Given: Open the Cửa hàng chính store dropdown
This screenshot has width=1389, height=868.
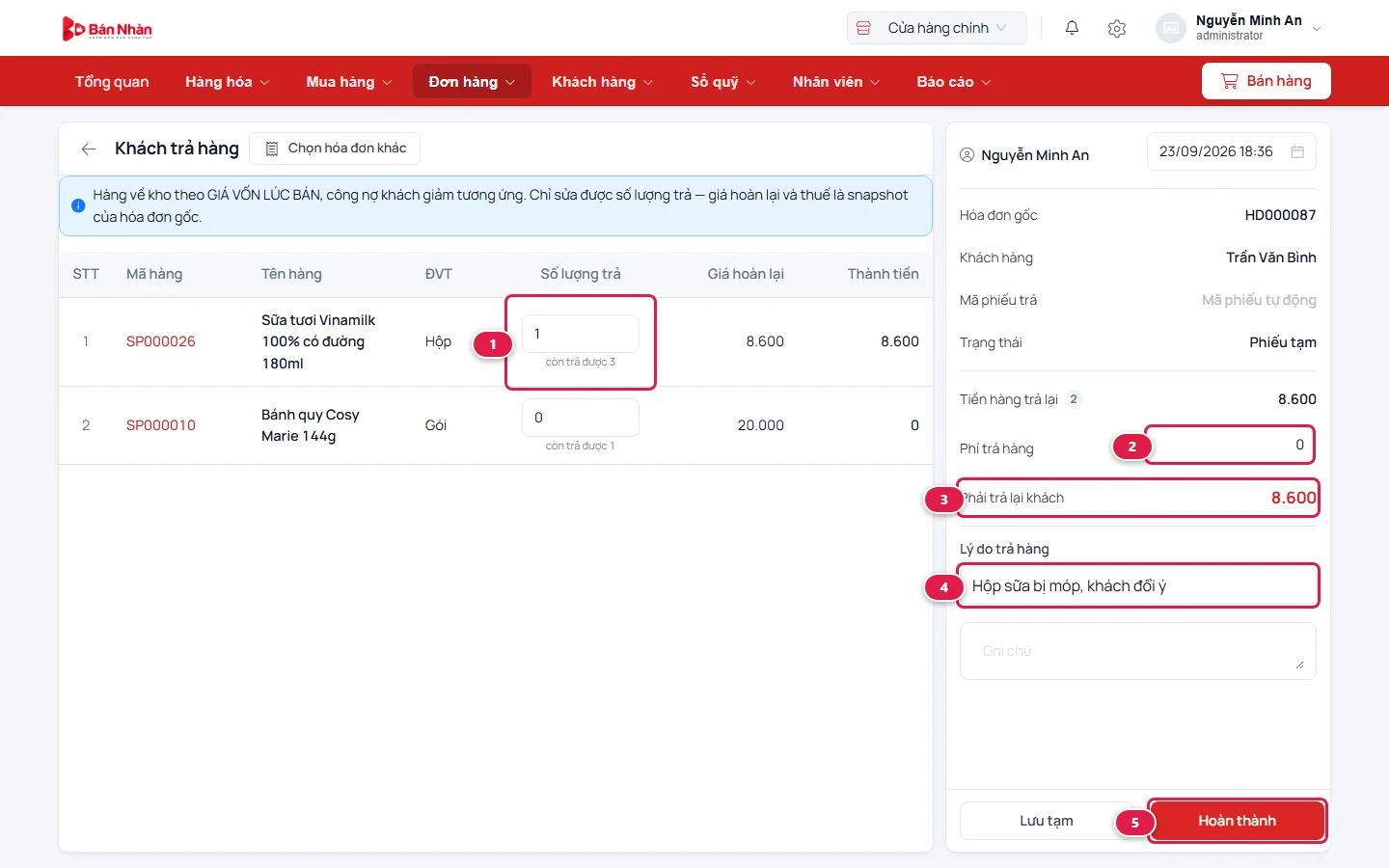Looking at the screenshot, I should [x=937, y=28].
